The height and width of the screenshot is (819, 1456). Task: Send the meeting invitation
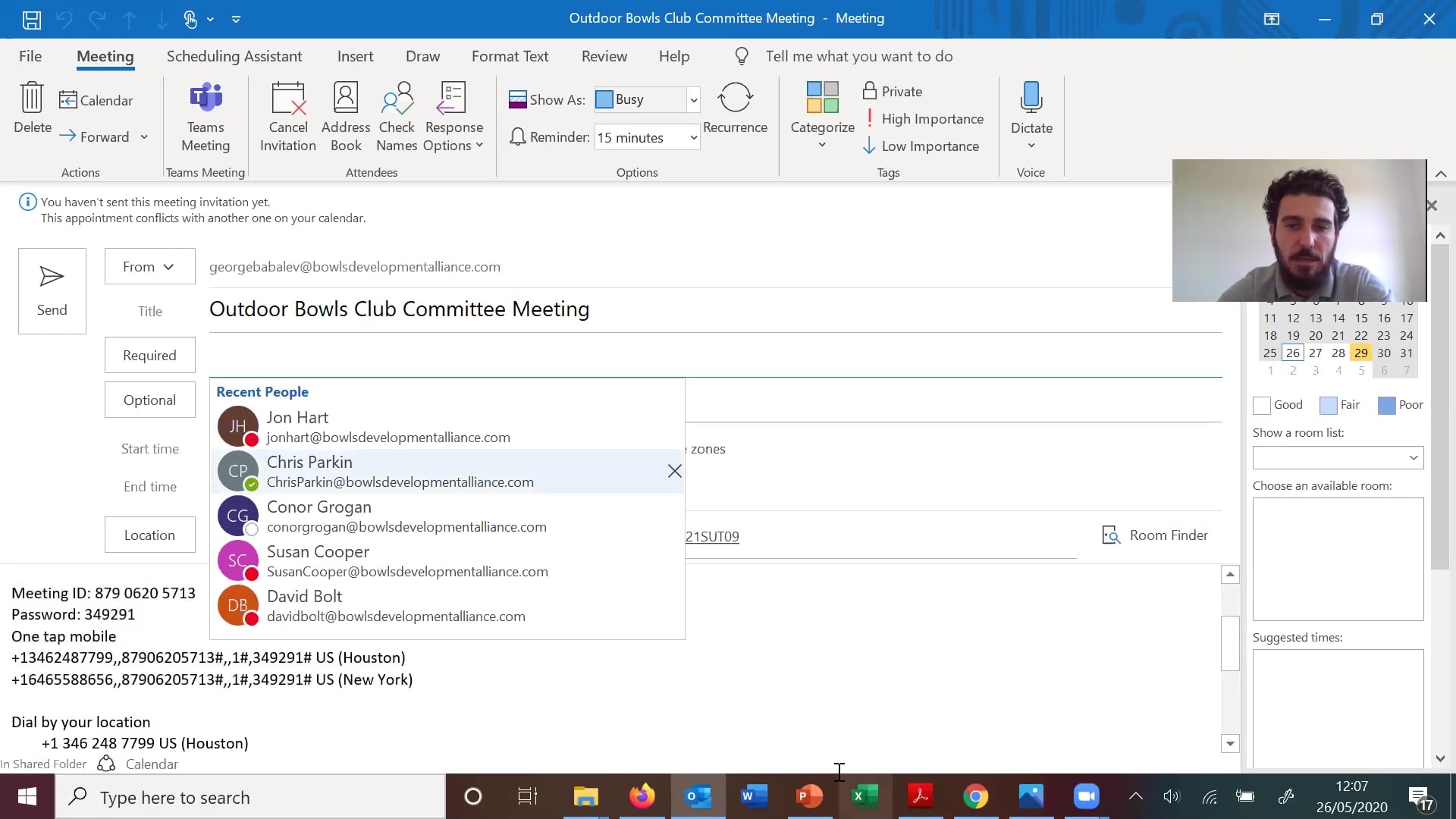(x=52, y=291)
